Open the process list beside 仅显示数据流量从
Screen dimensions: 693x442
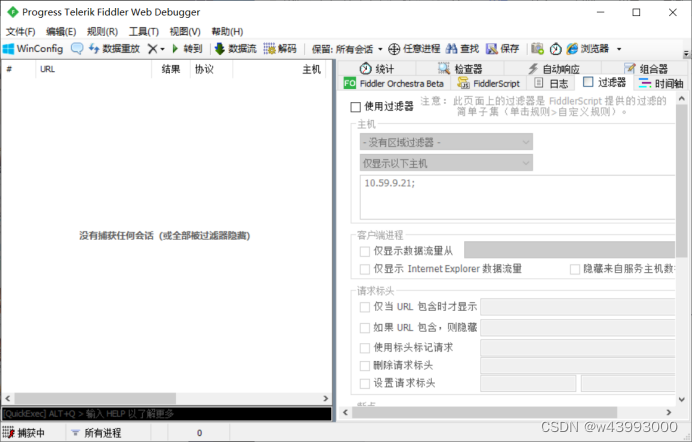(569, 250)
